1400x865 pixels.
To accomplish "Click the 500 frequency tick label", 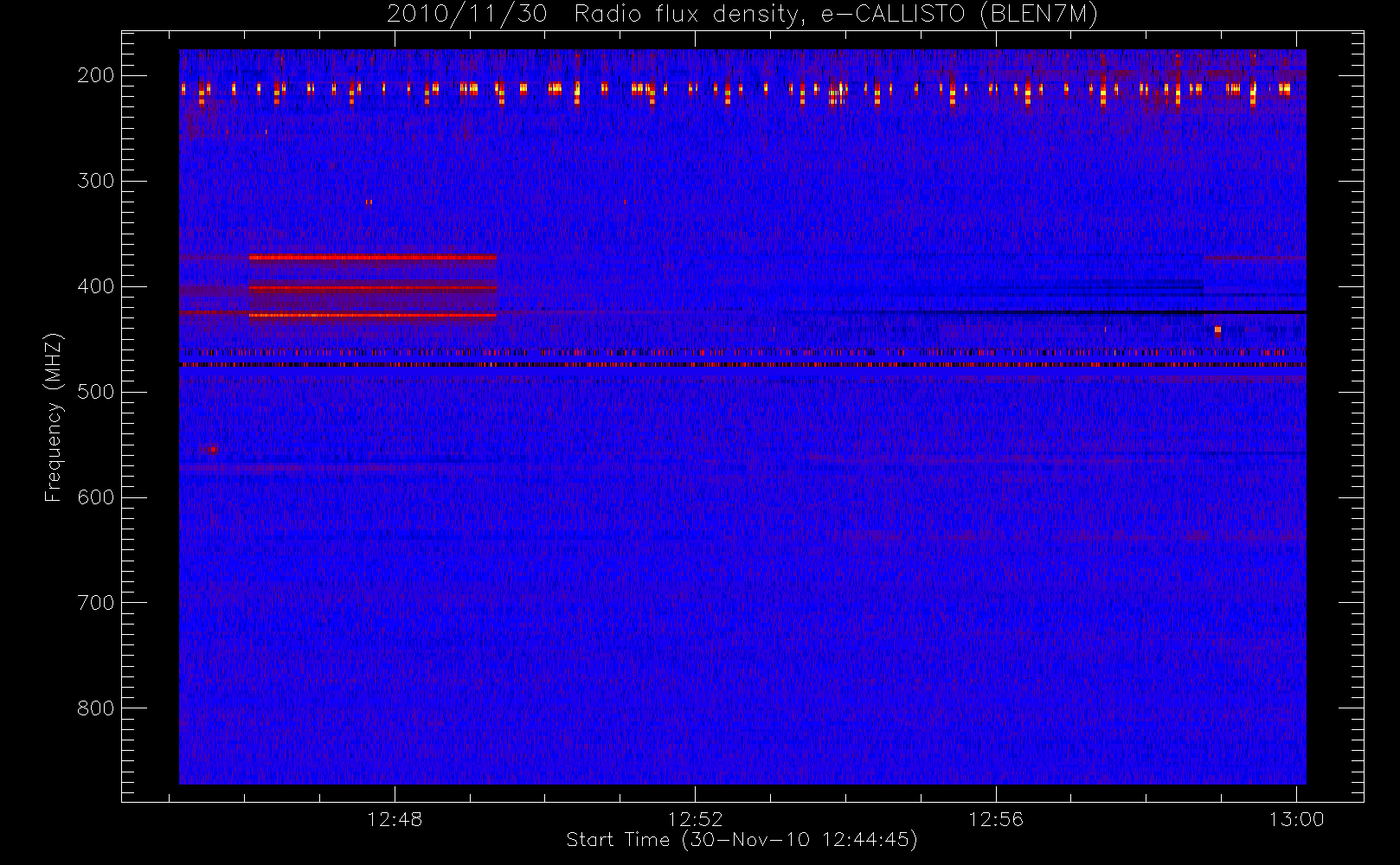I will point(96,392).
